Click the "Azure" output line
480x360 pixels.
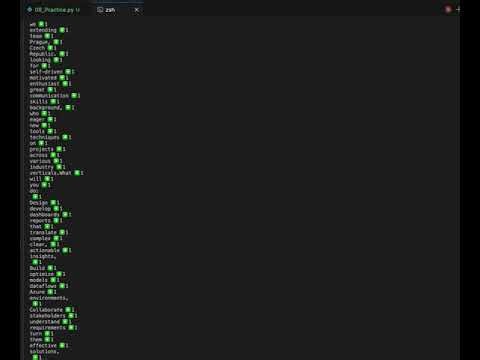coord(43,292)
